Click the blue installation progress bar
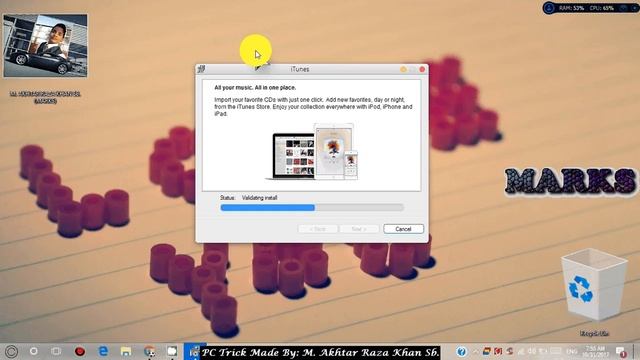The height and width of the screenshot is (360, 640). 312,208
